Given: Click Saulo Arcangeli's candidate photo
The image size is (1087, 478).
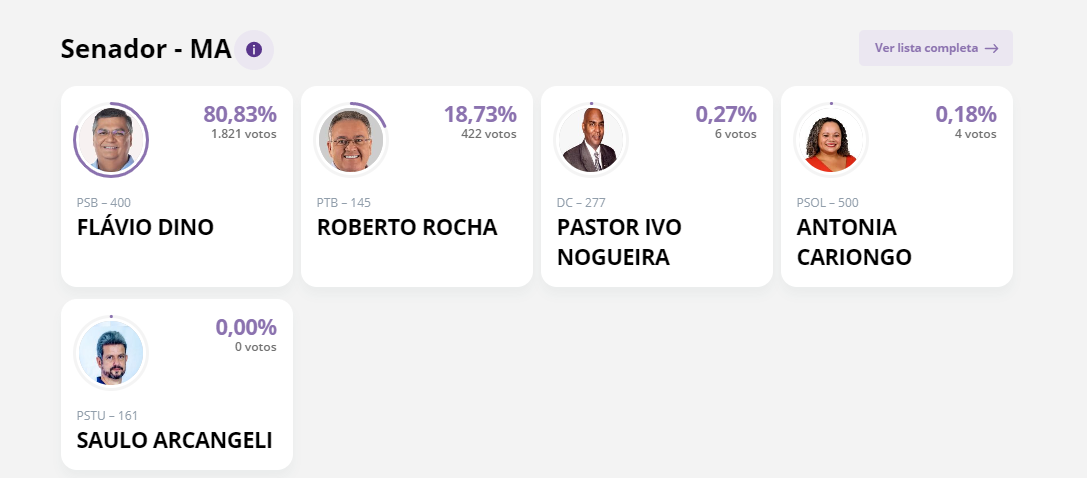Looking at the screenshot, I should tap(111, 352).
